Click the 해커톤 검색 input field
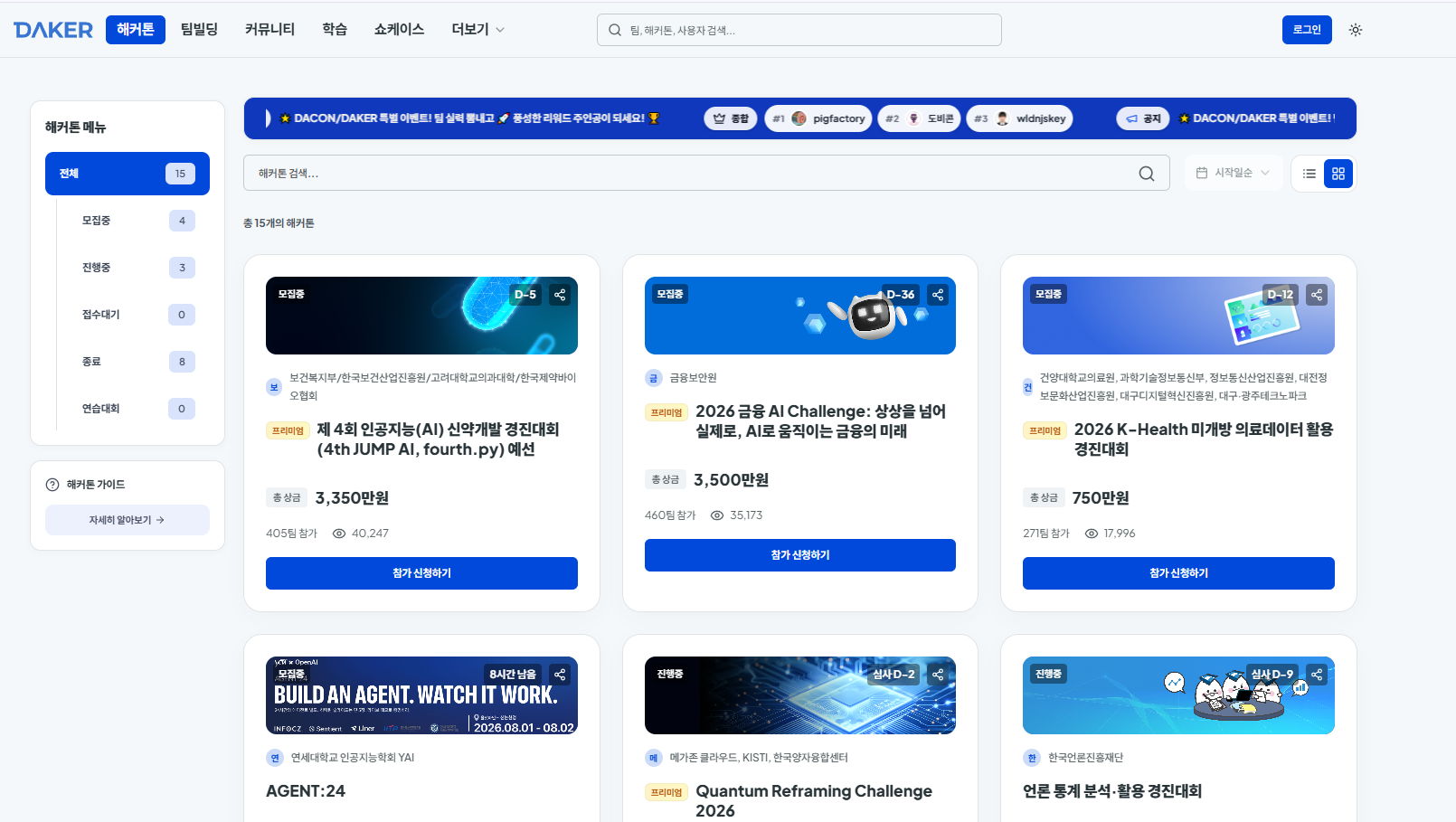 pyautogui.click(x=706, y=173)
